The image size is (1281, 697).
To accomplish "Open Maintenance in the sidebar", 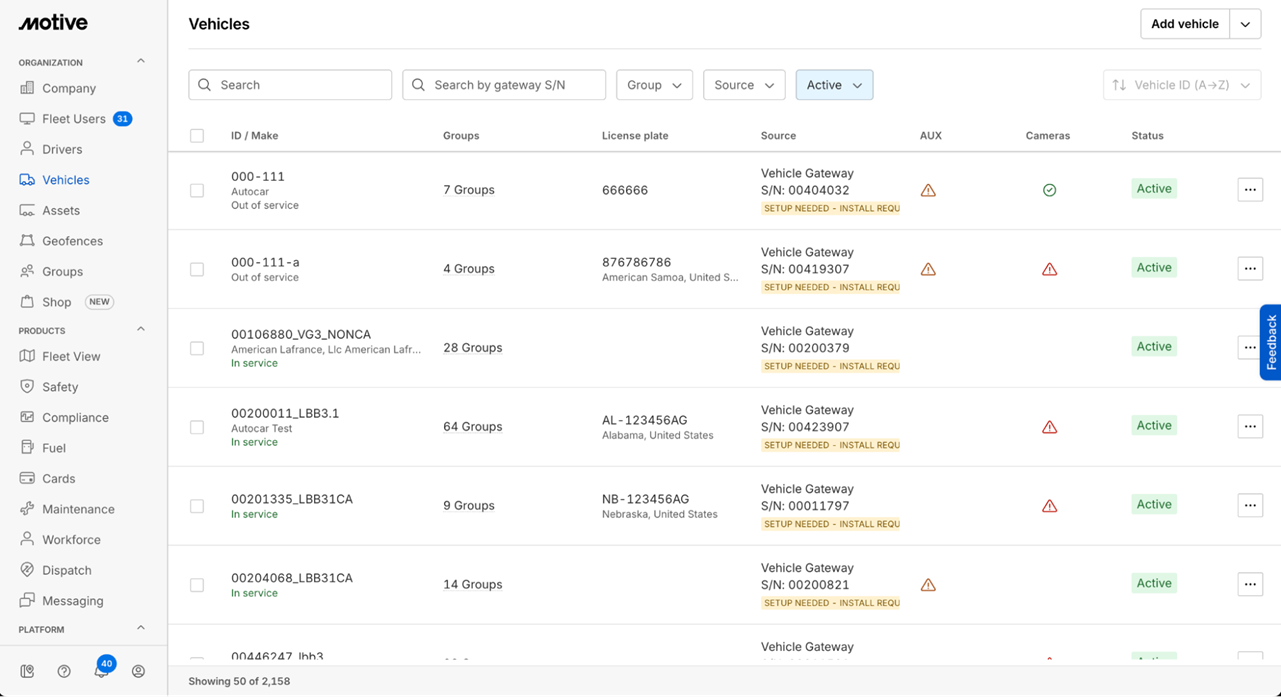I will [x=78, y=509].
